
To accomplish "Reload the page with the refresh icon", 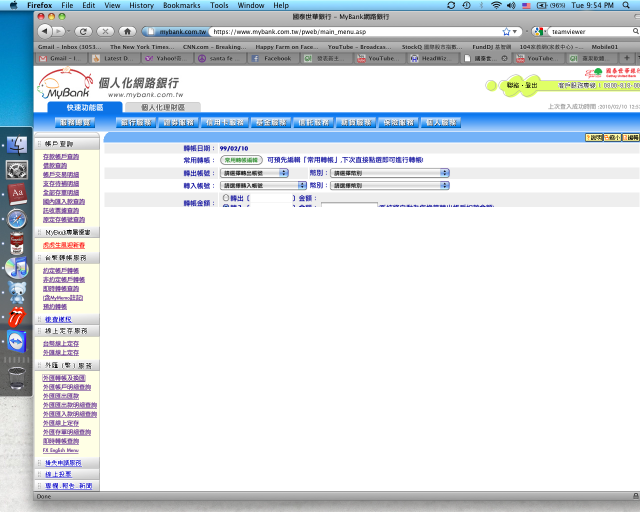I will pyautogui.click(x=83, y=31).
